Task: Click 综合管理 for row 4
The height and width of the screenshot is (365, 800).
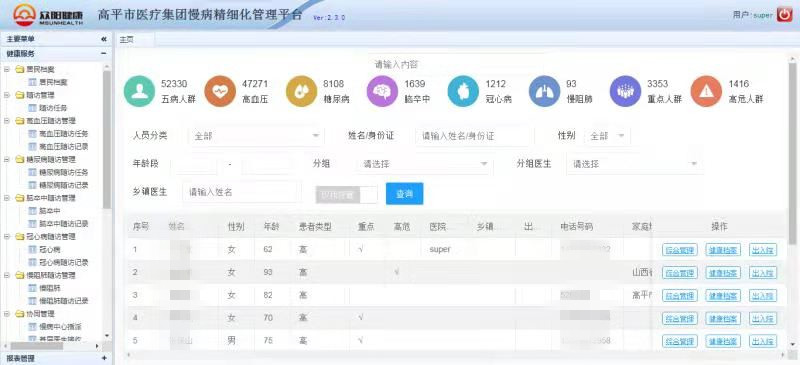Action: tap(680, 319)
